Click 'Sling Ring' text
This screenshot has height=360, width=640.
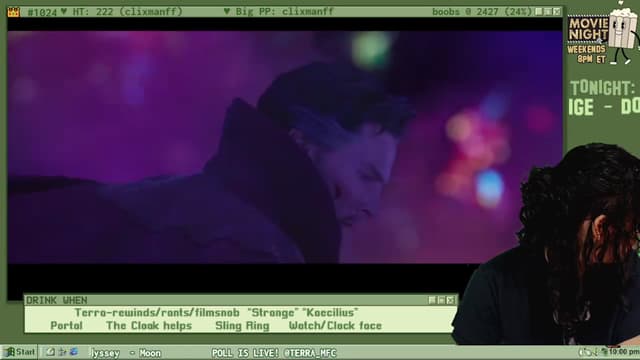[242, 326]
